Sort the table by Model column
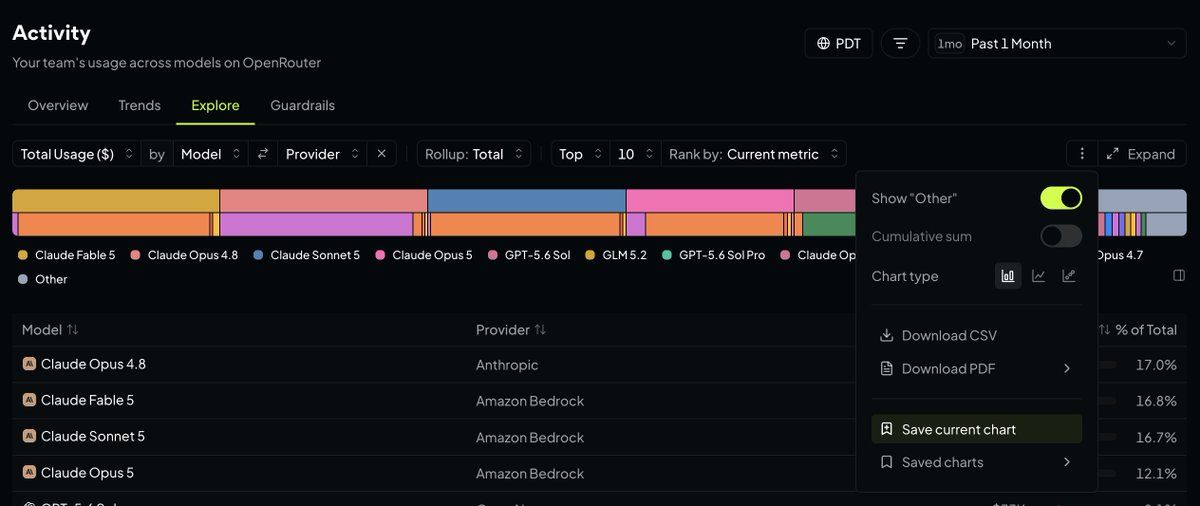The height and width of the screenshot is (506, 1200). [50, 330]
